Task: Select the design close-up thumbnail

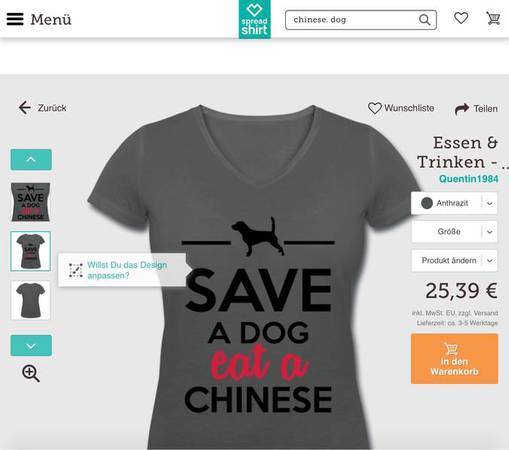Action: tap(31, 202)
